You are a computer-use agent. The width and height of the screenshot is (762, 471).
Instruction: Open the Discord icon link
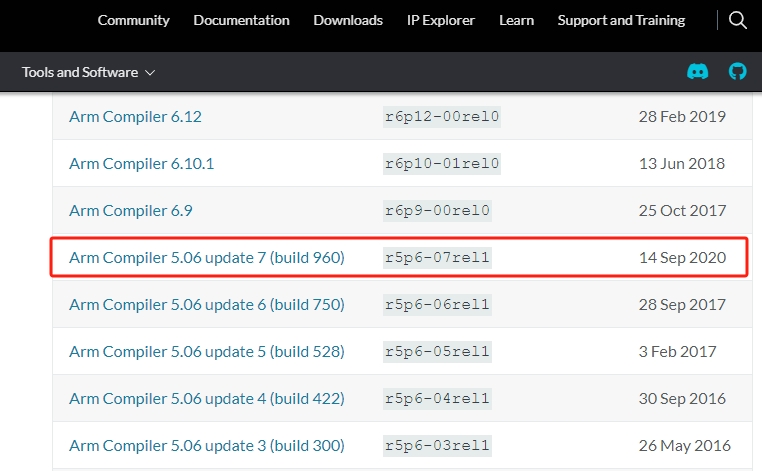698,72
